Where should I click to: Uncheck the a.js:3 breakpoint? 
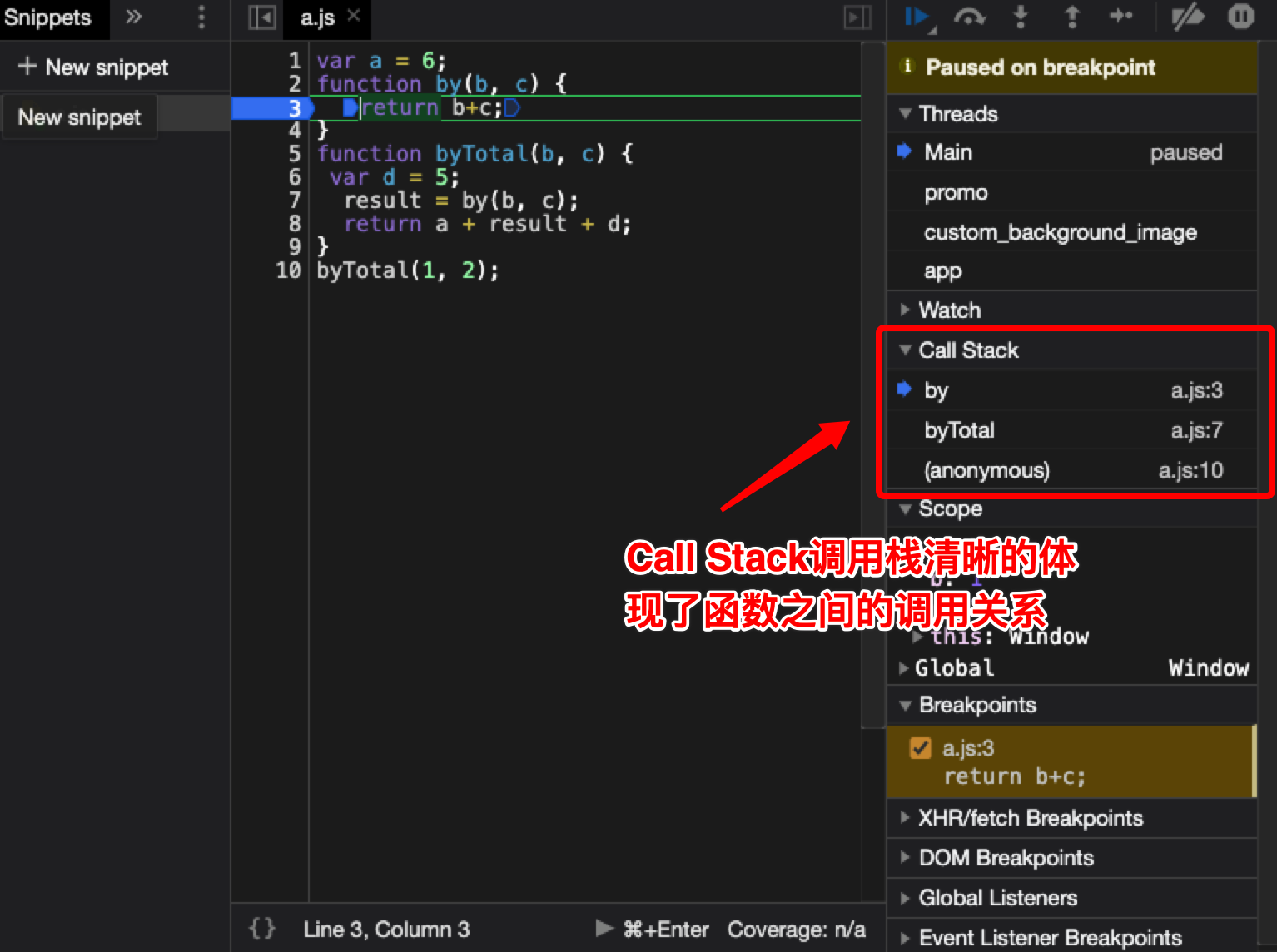click(x=921, y=748)
